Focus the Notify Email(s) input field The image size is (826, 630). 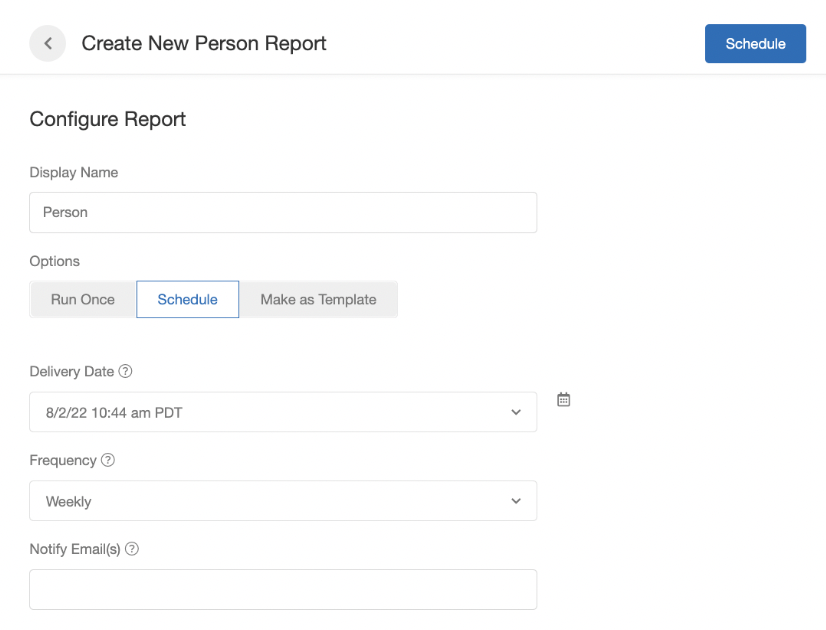(x=283, y=589)
